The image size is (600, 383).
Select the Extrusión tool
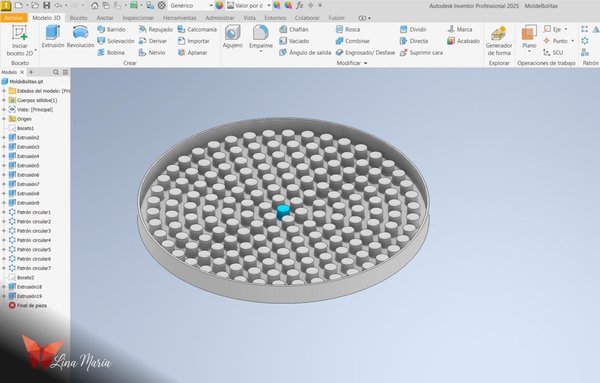[x=53, y=37]
